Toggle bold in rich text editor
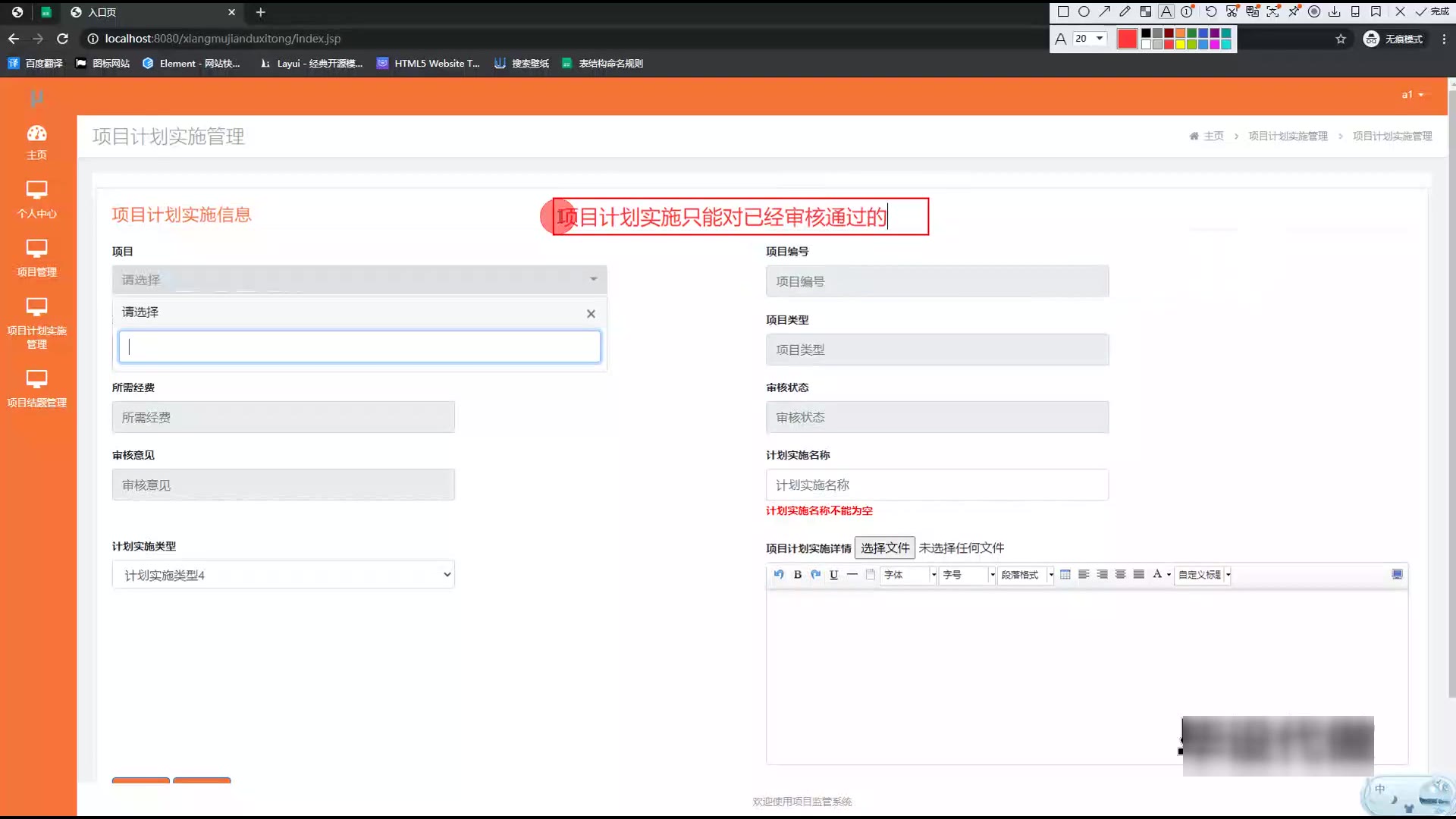This screenshot has width=1456, height=819. click(x=797, y=575)
